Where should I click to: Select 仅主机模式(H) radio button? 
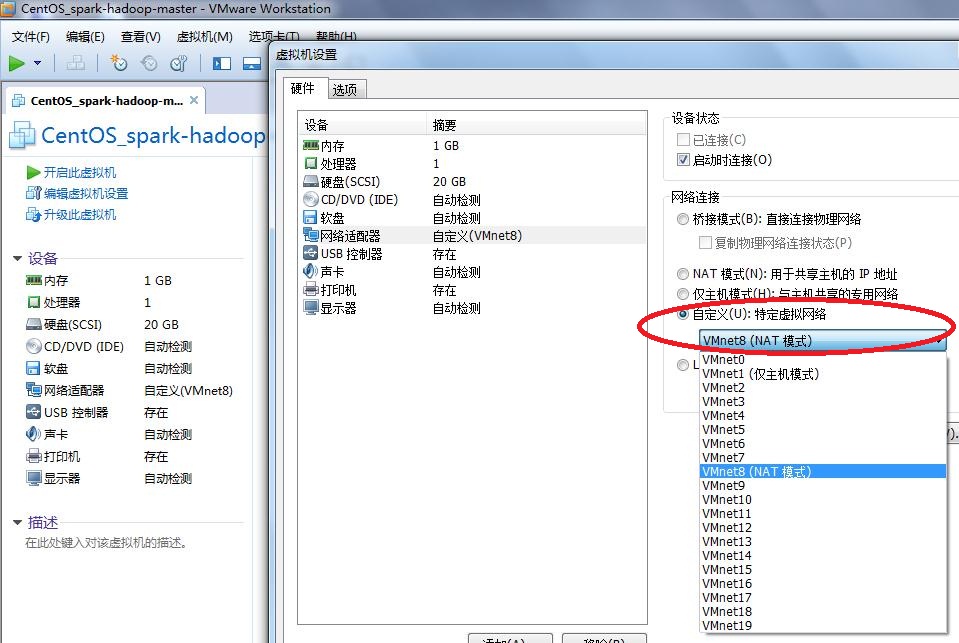click(x=683, y=294)
